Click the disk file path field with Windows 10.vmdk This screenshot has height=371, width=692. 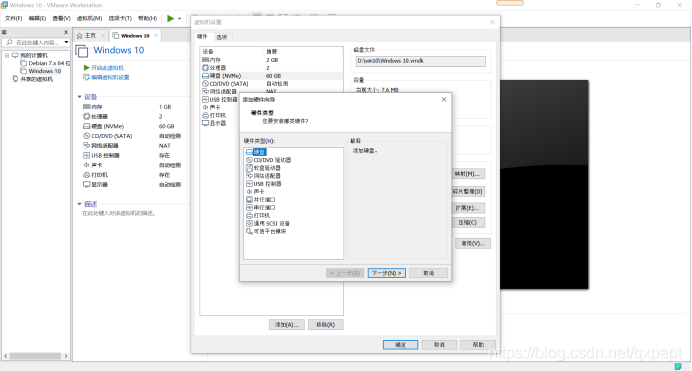(x=421, y=61)
